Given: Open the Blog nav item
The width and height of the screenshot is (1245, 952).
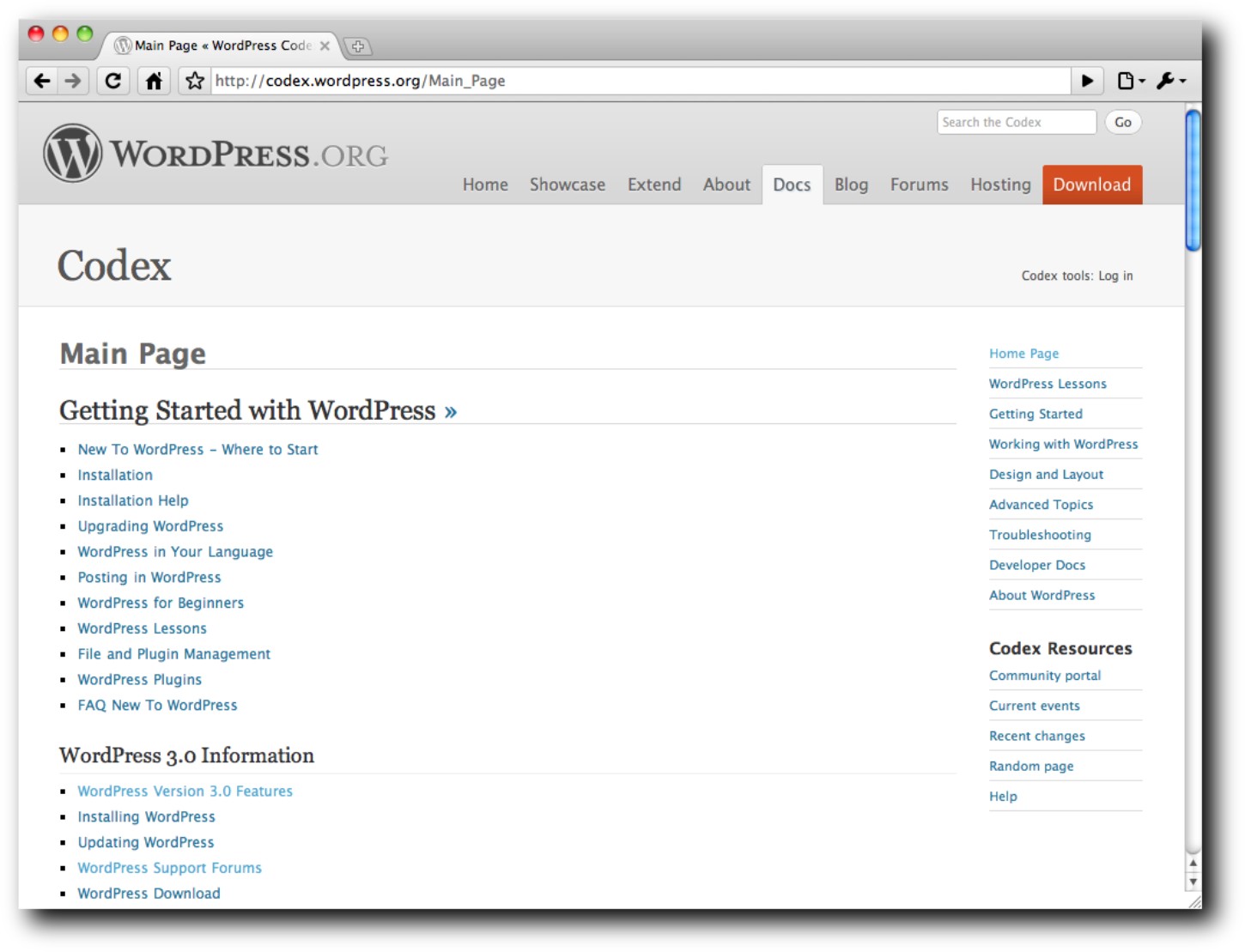Looking at the screenshot, I should tap(851, 185).
